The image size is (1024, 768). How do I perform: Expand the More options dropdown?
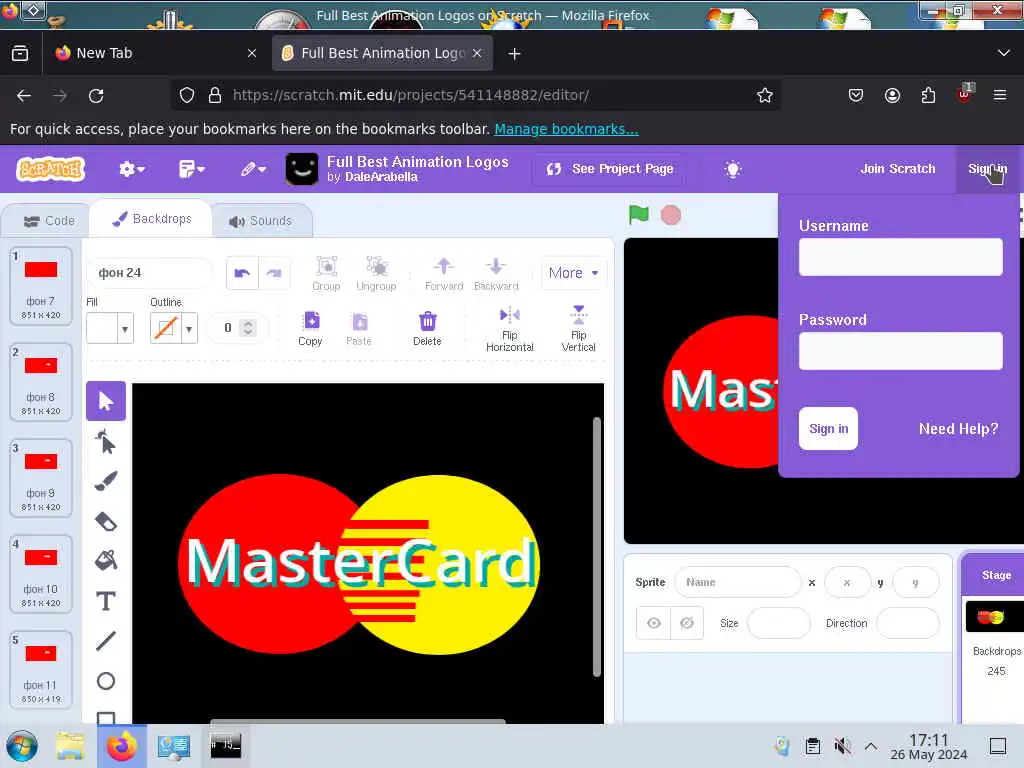(x=573, y=273)
